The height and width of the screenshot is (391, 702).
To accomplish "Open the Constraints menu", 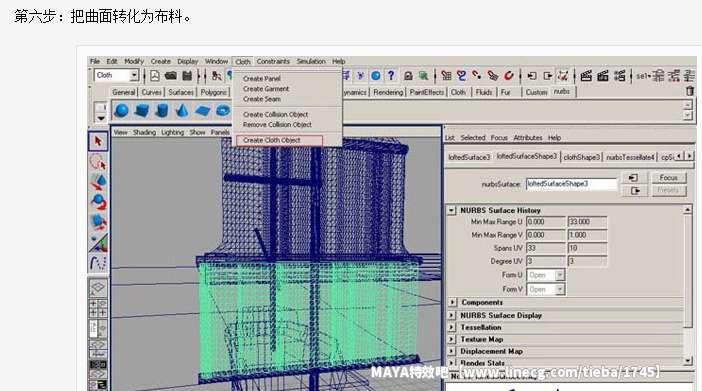I will [273, 61].
